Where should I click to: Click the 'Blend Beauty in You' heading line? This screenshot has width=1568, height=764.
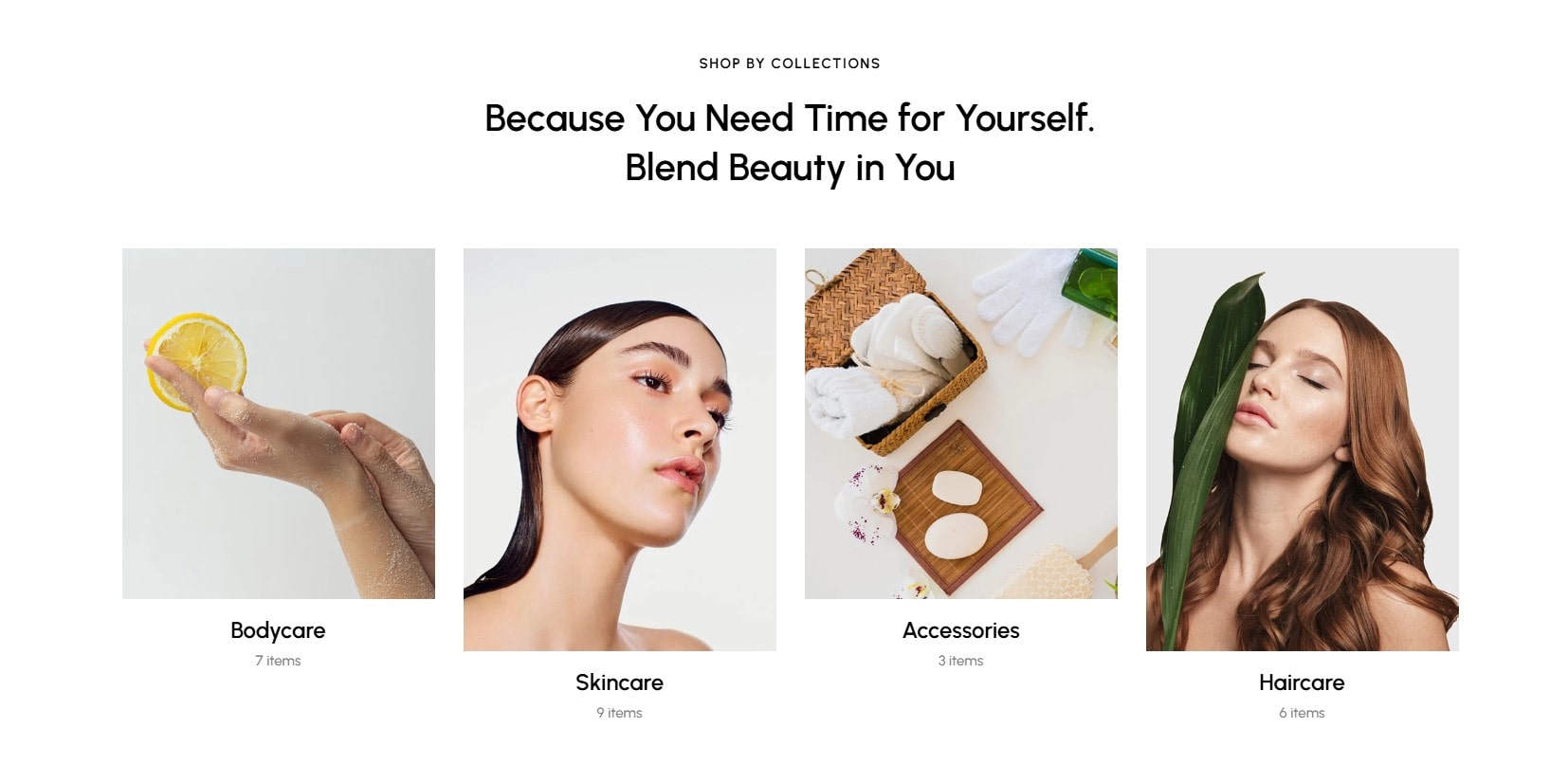click(x=790, y=168)
